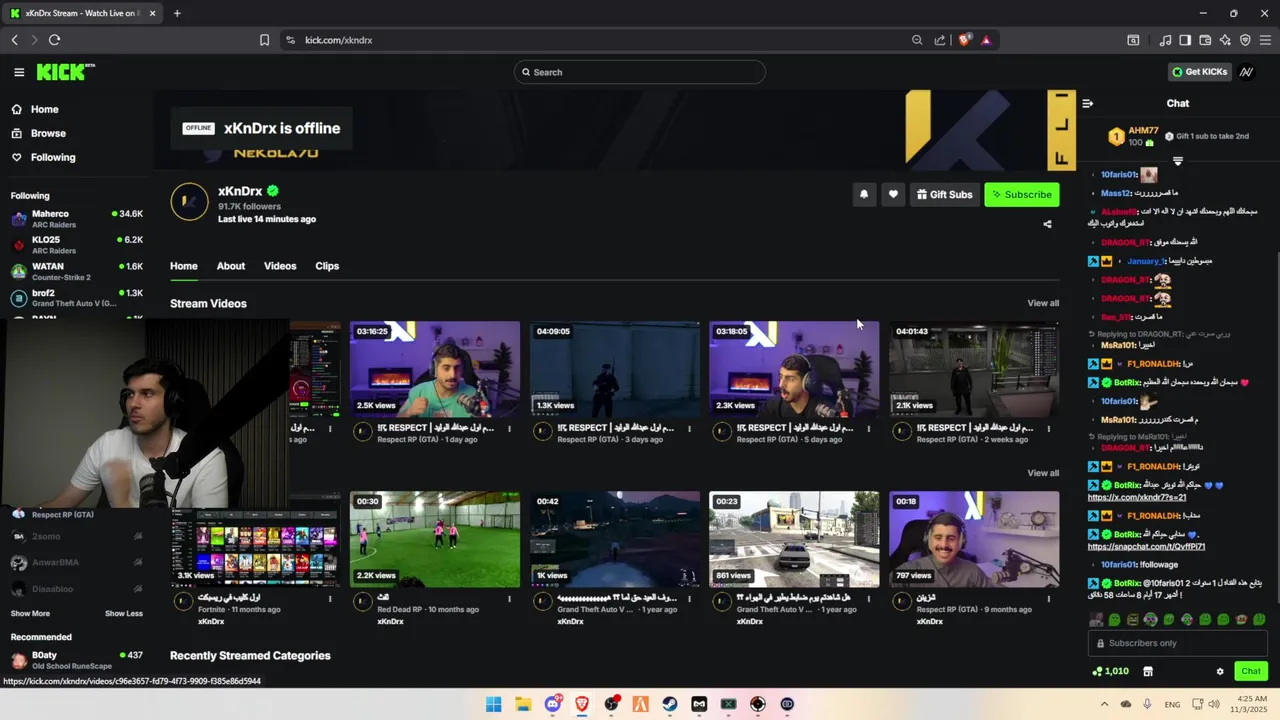Open the x.com/xkndr link in chat
The image size is (1280, 720).
[1137, 497]
